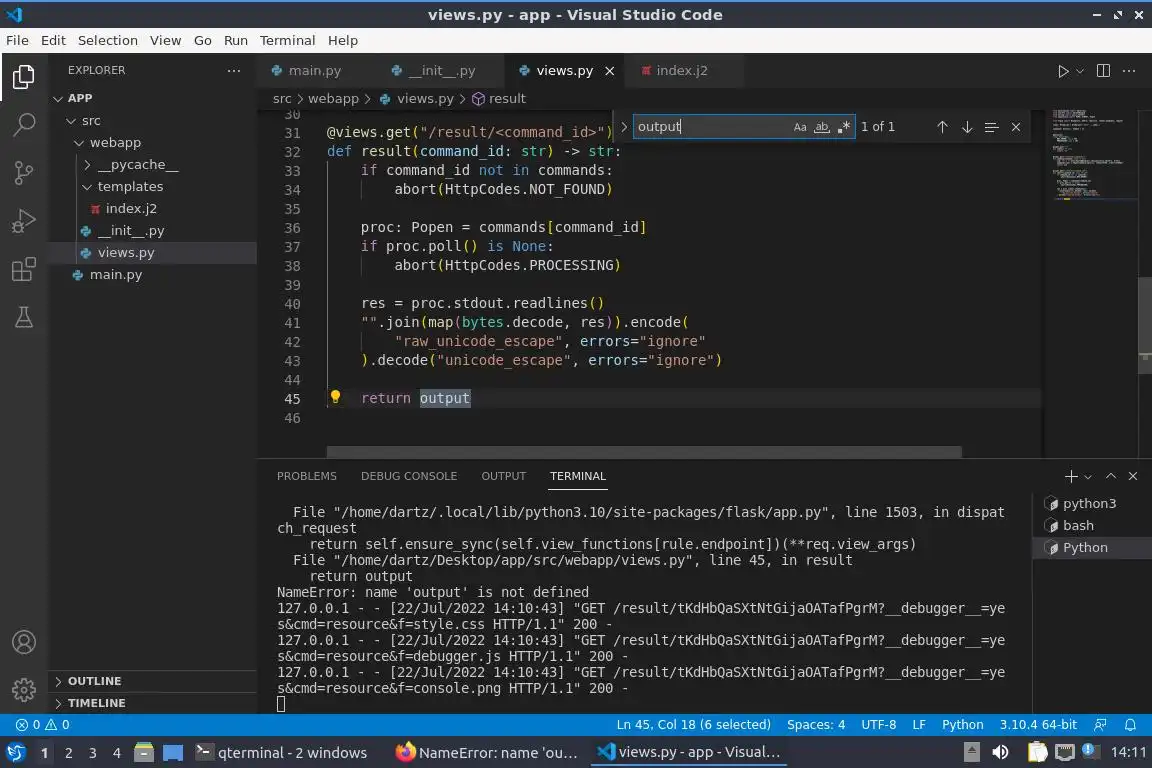The width and height of the screenshot is (1152, 768).
Task: Close the find widget
Action: click(x=1016, y=127)
